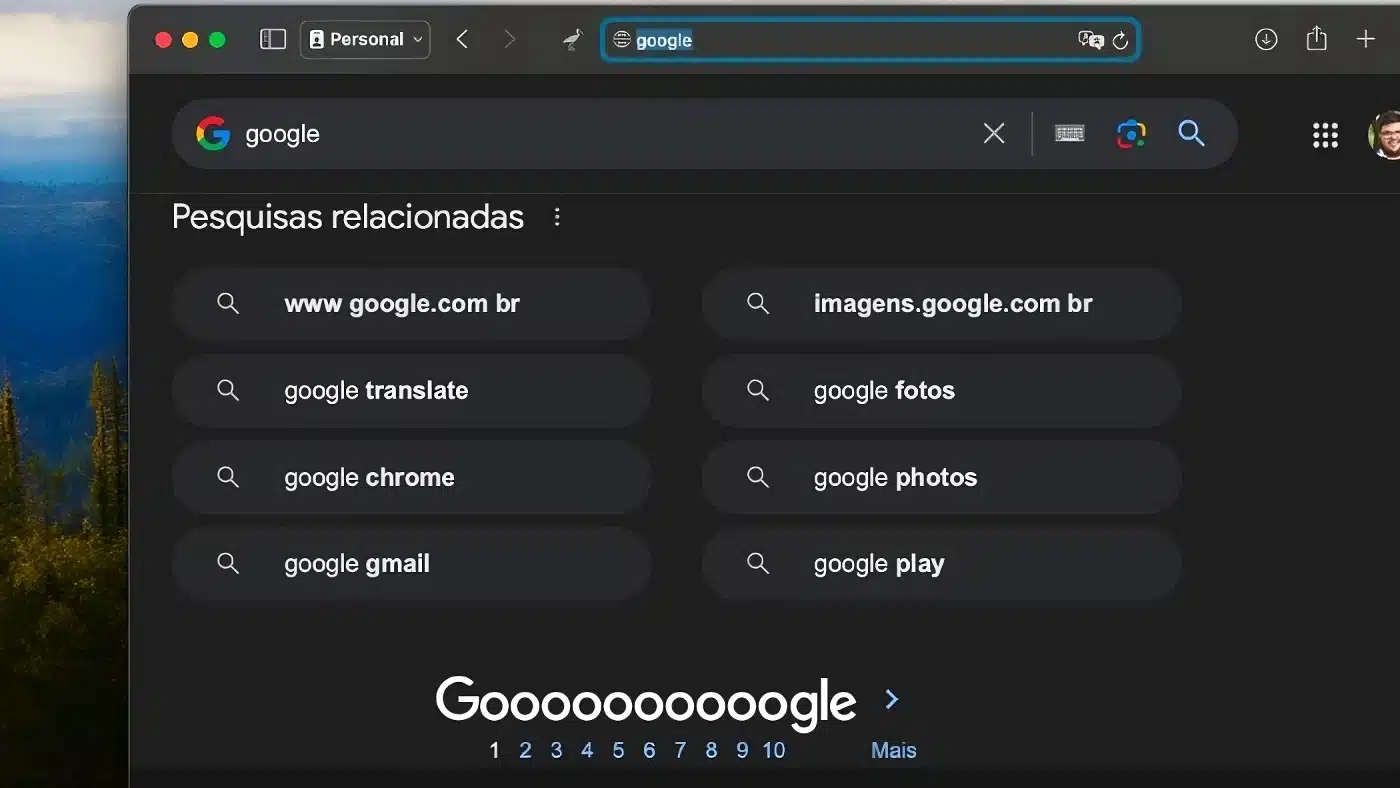
Task: Reload the current page
Action: click(1120, 40)
